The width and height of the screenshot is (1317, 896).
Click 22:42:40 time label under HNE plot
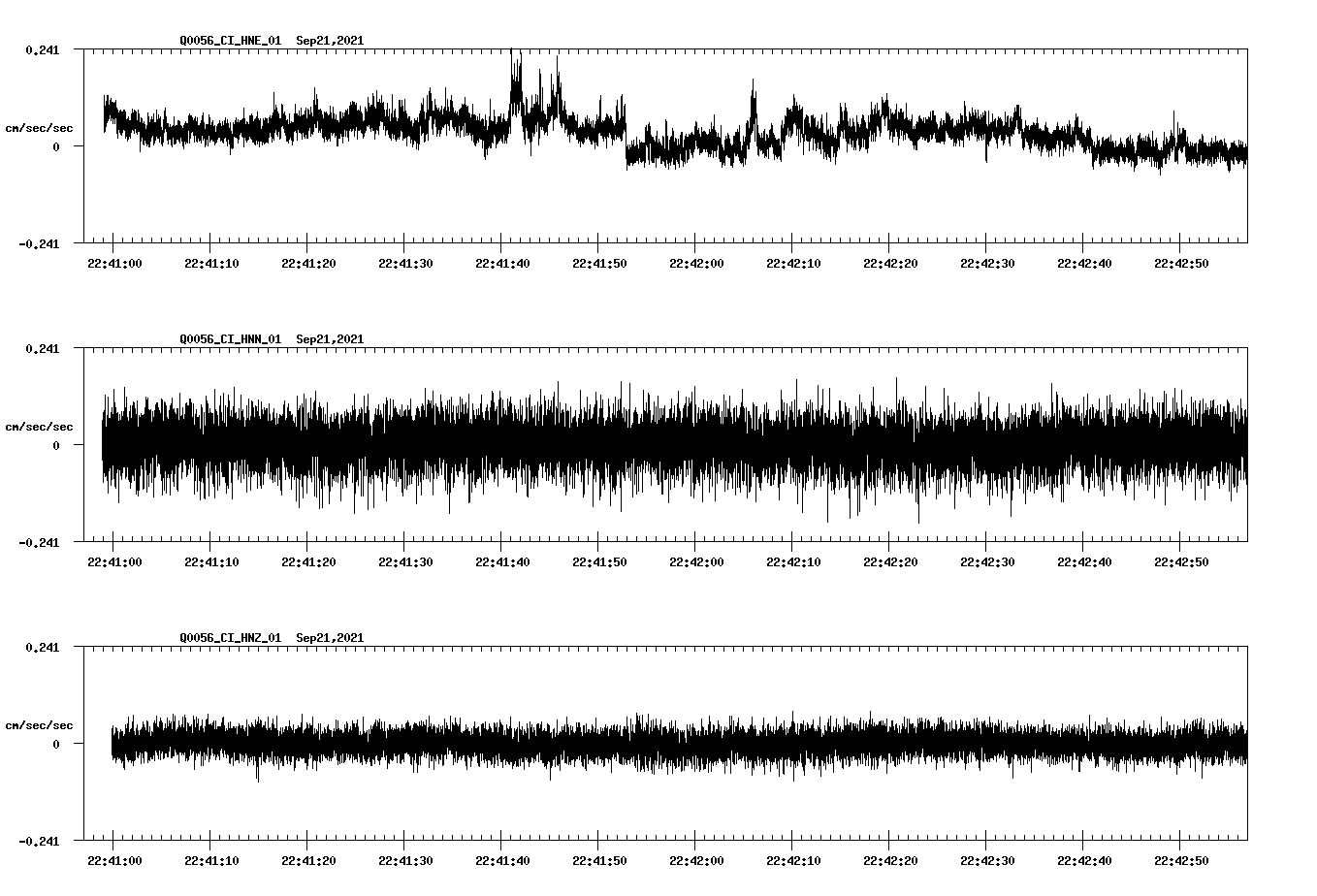click(1084, 263)
